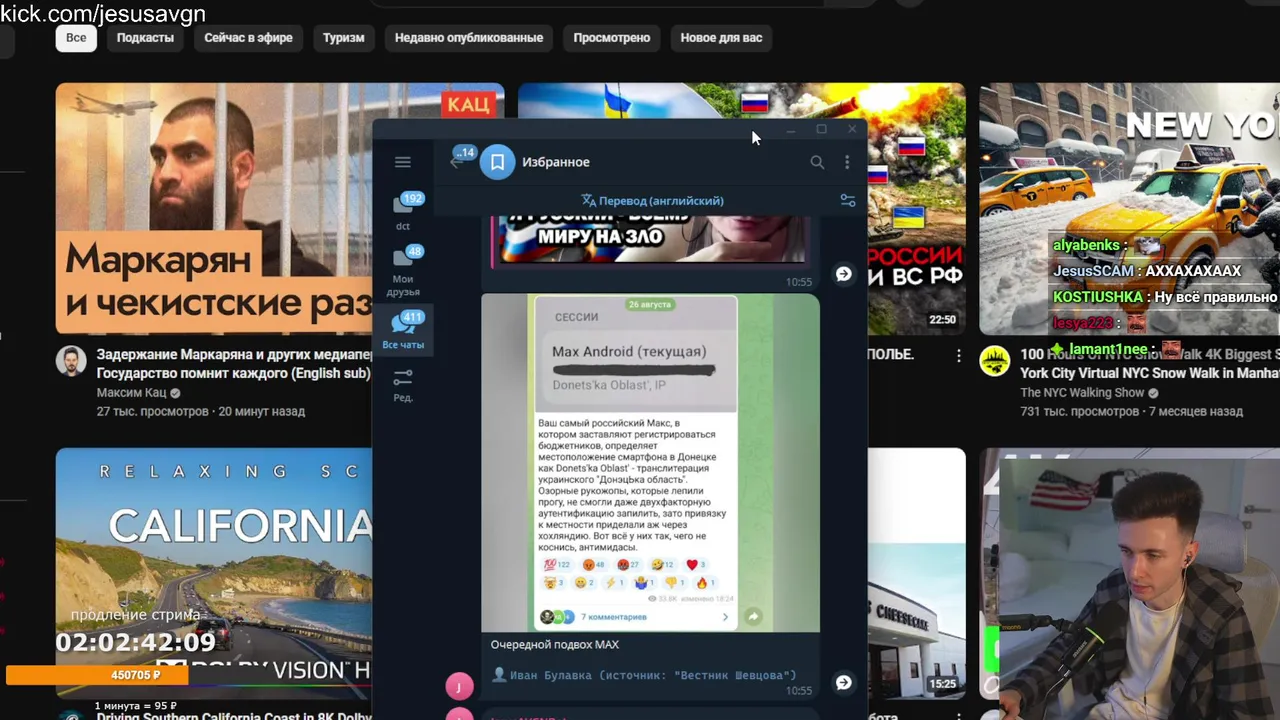Open the Задержание Маркаряна video title

(x=235, y=363)
